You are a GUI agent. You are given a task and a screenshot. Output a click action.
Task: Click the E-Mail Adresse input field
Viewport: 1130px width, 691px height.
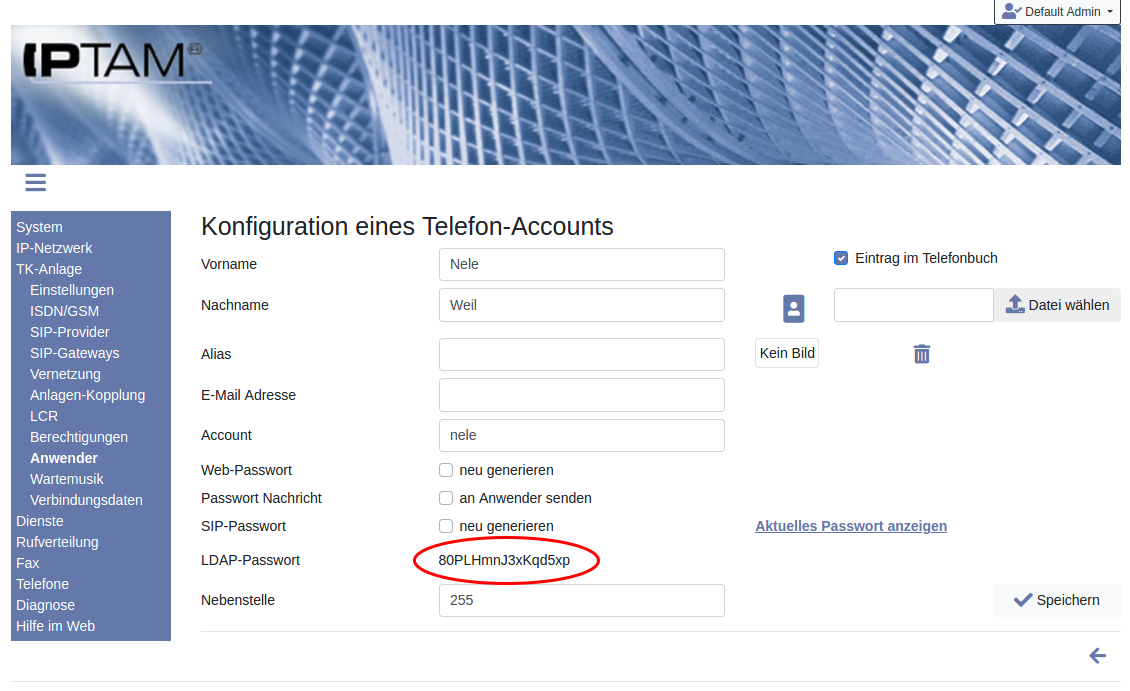pos(581,395)
